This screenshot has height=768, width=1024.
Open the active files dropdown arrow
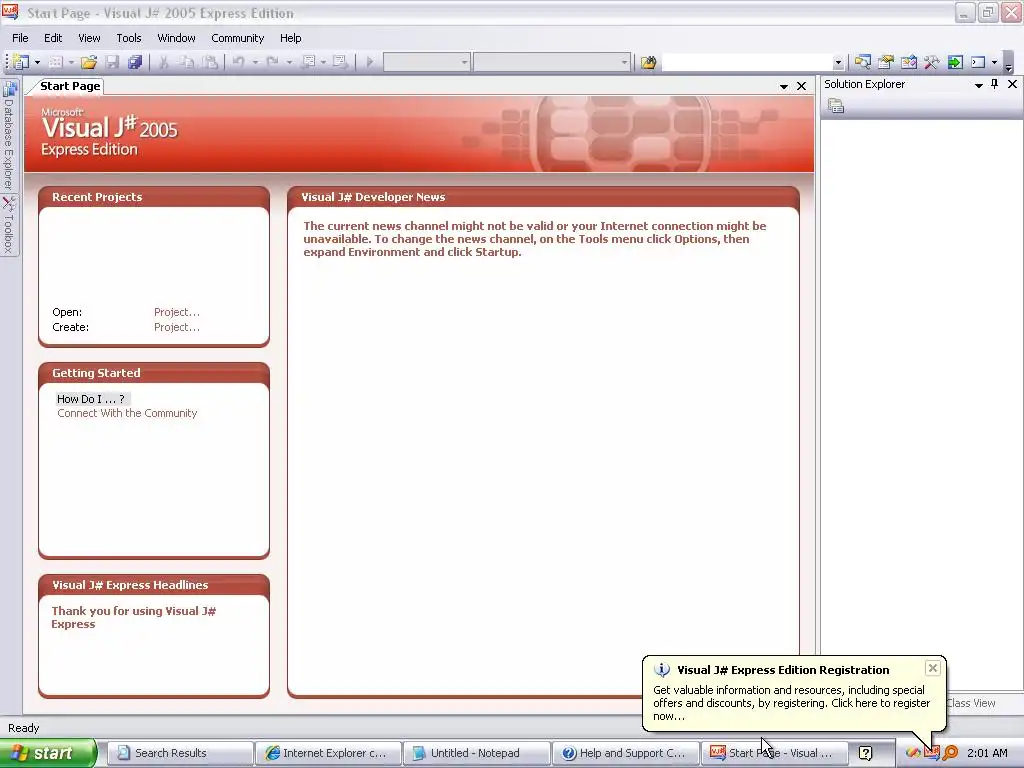tap(784, 86)
